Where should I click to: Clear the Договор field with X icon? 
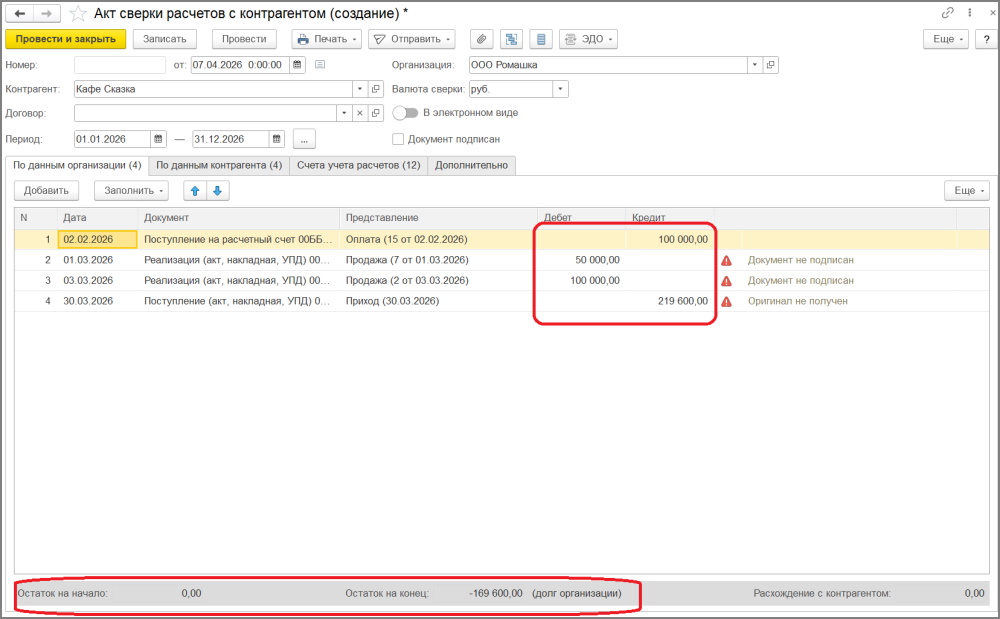point(360,113)
